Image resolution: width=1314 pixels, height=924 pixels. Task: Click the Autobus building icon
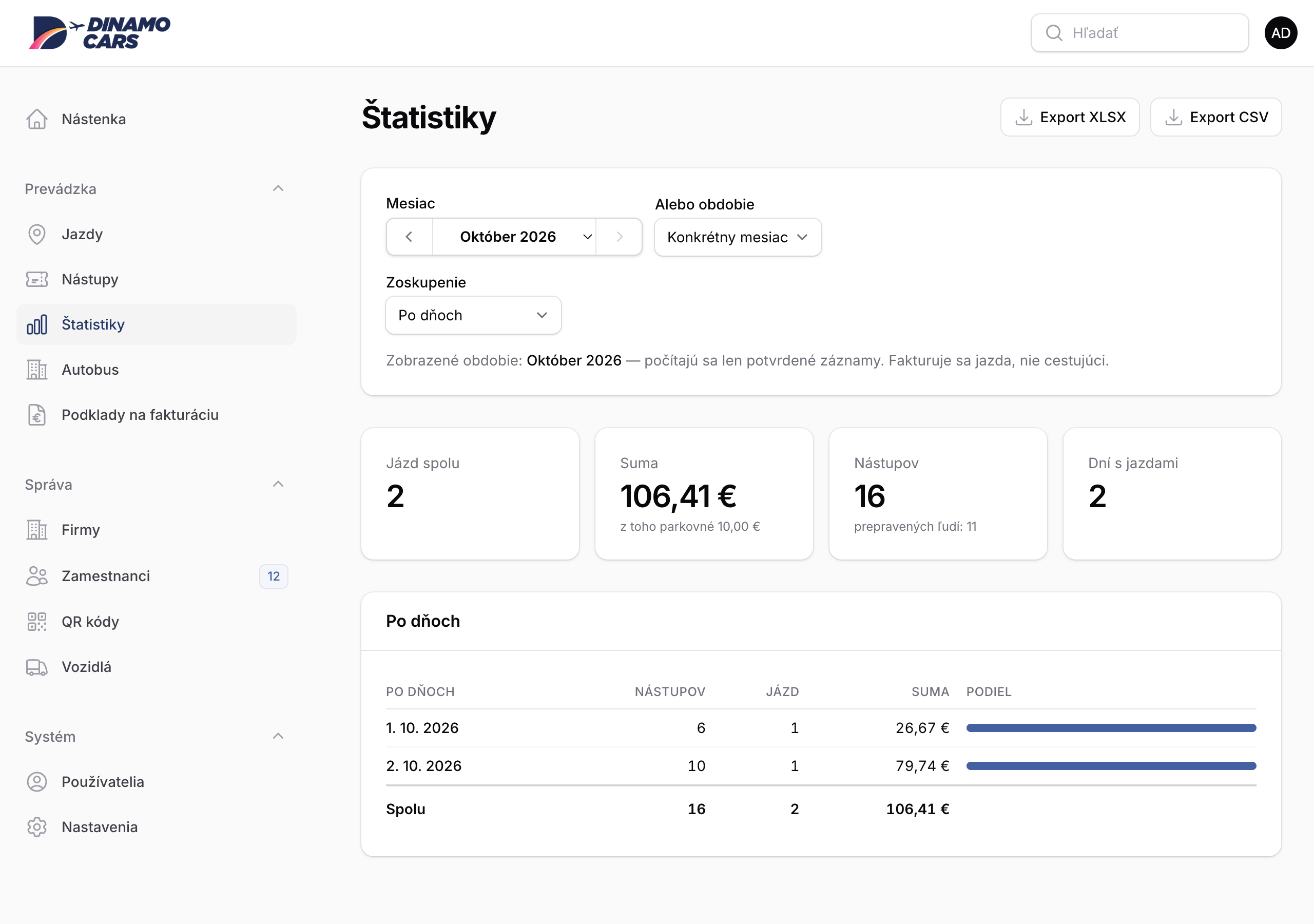coord(36,370)
